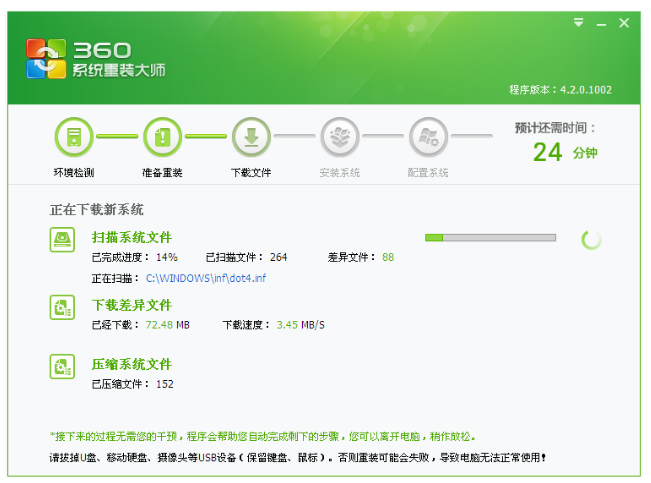
Task: Click the 压缩系统文件 icon
Action: point(63,366)
